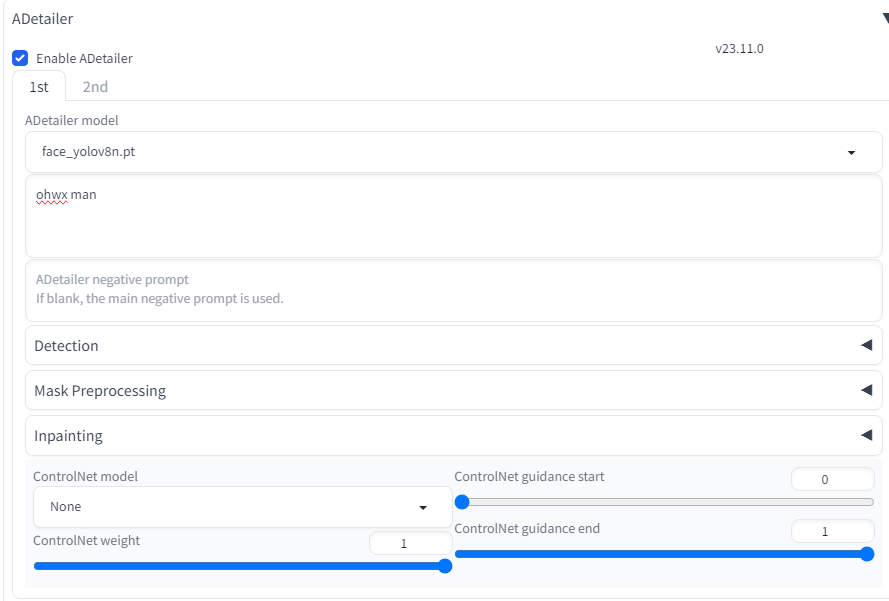Open the face_yolov8n.pt model dropdown
The width and height of the screenshot is (889, 601).
point(440,152)
